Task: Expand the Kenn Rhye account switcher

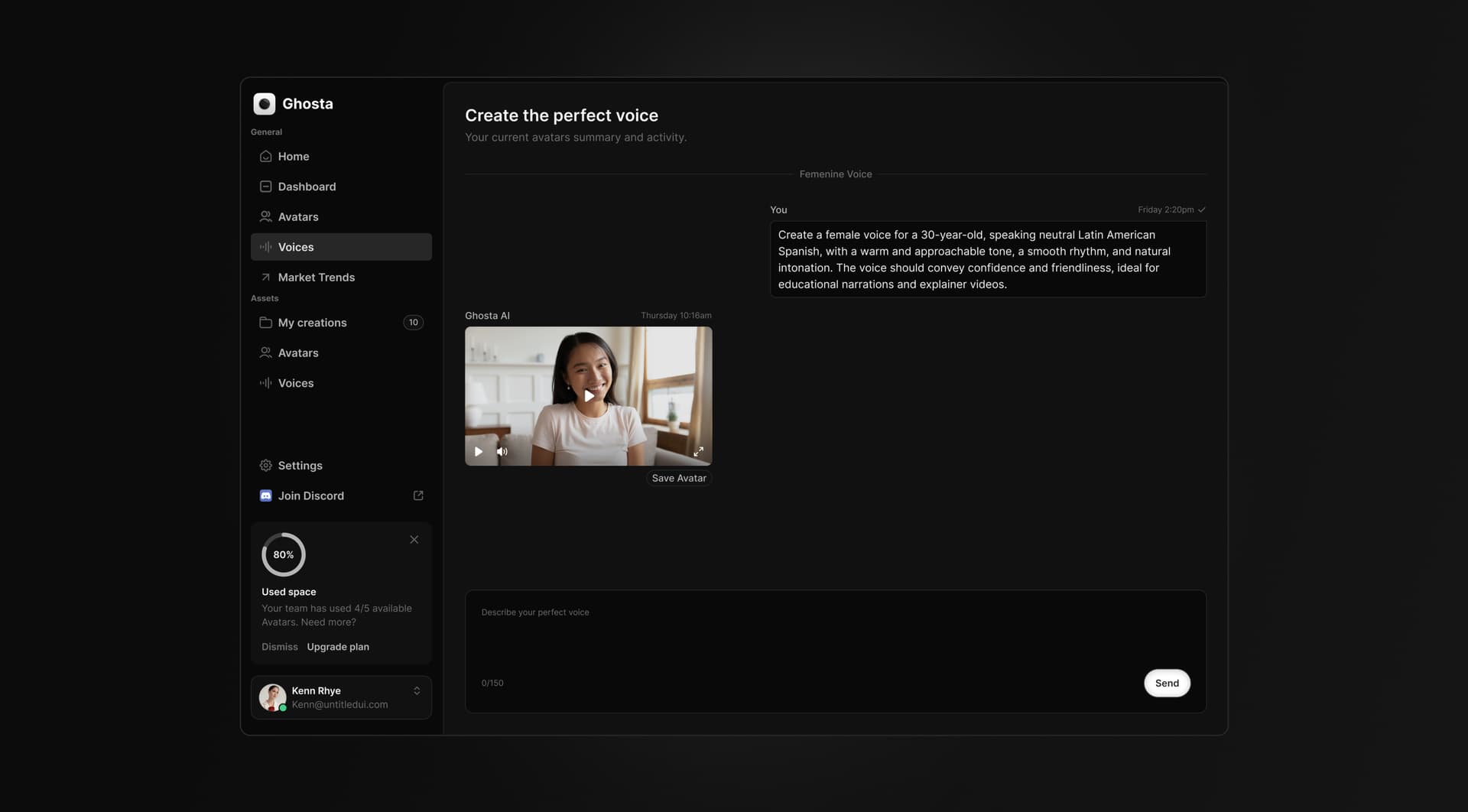Action: tap(417, 691)
